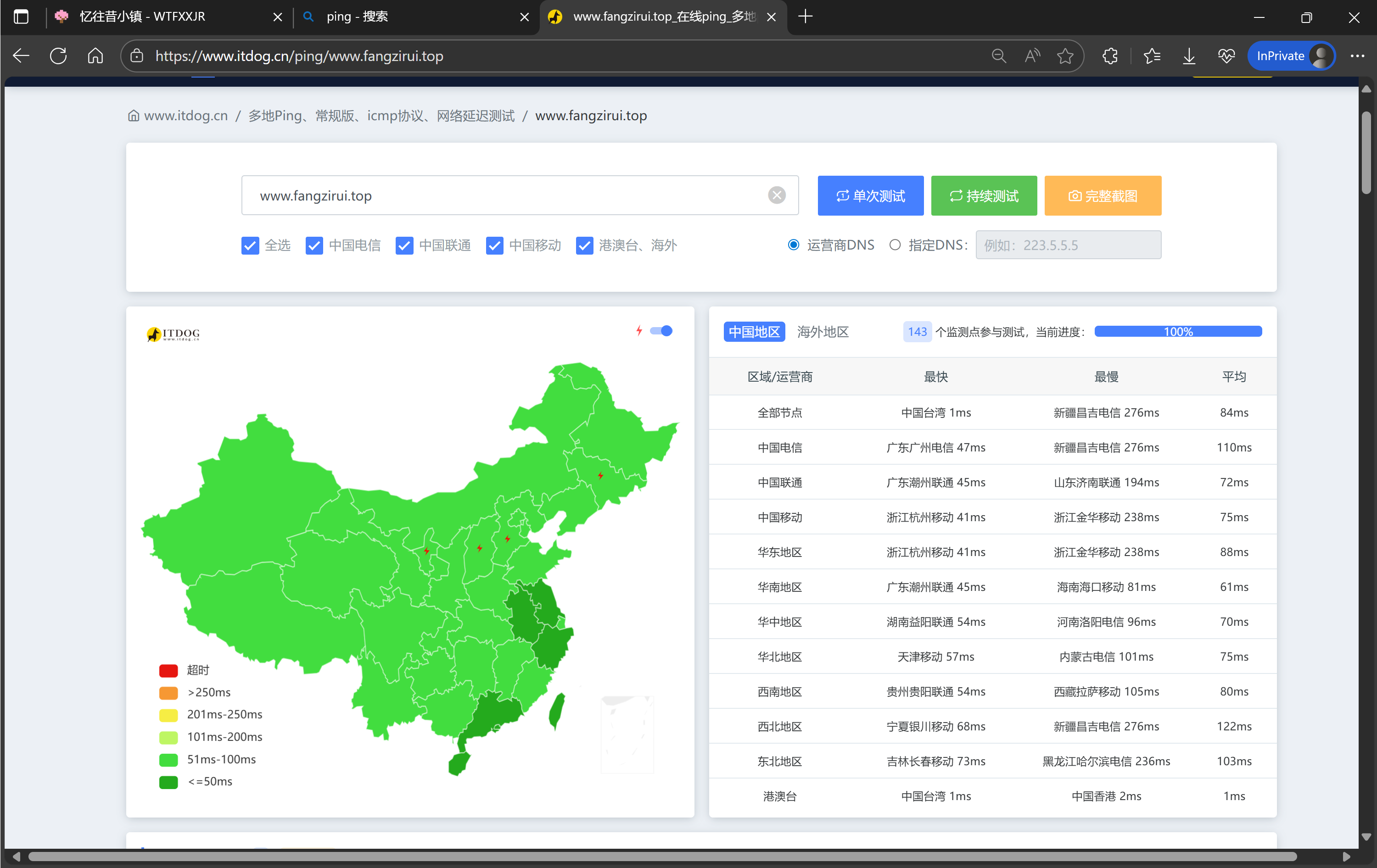Uncheck the 中国电信 checkbox
The height and width of the screenshot is (868, 1377).
coord(314,246)
